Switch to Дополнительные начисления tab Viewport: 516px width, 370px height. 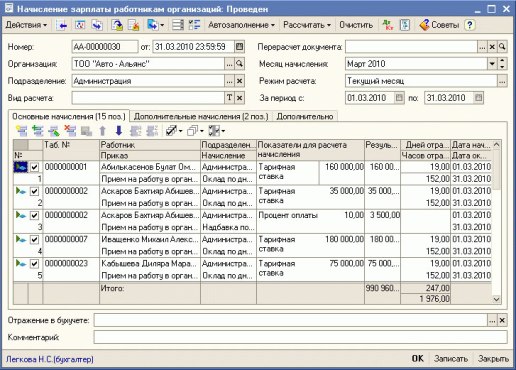(201, 116)
